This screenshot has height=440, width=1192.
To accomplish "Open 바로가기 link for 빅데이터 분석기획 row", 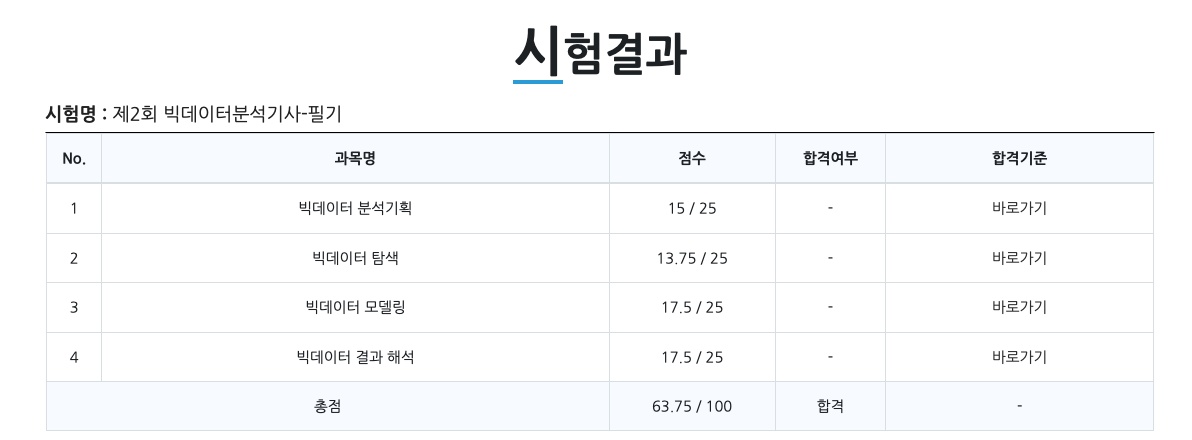I will coord(1019,209).
